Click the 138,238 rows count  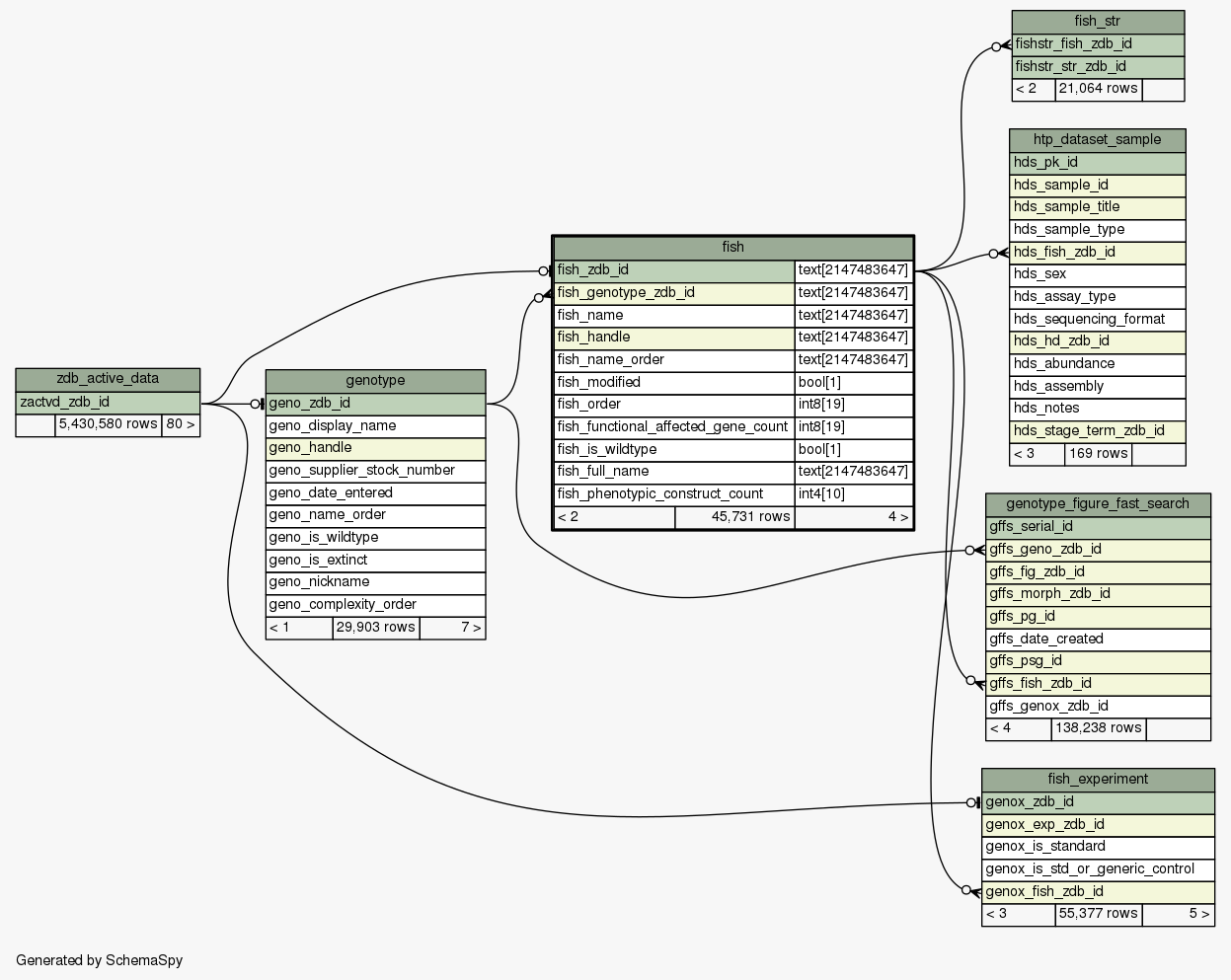(1099, 728)
